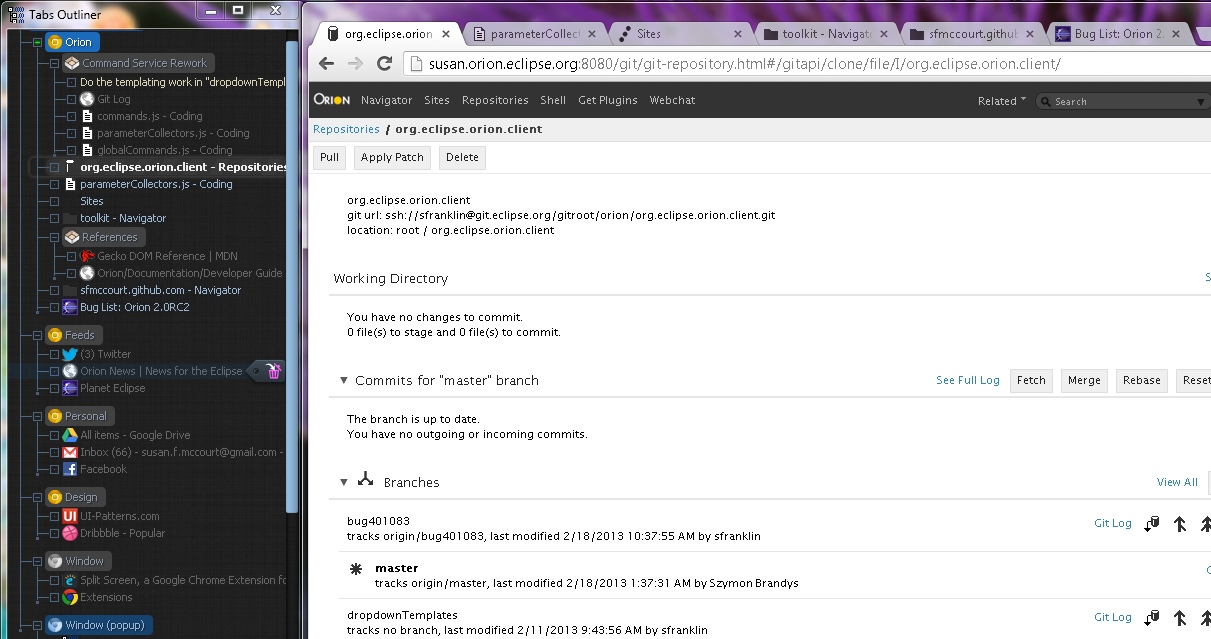
Task: Click the search magnifier icon in Orion header
Action: (x=1046, y=101)
